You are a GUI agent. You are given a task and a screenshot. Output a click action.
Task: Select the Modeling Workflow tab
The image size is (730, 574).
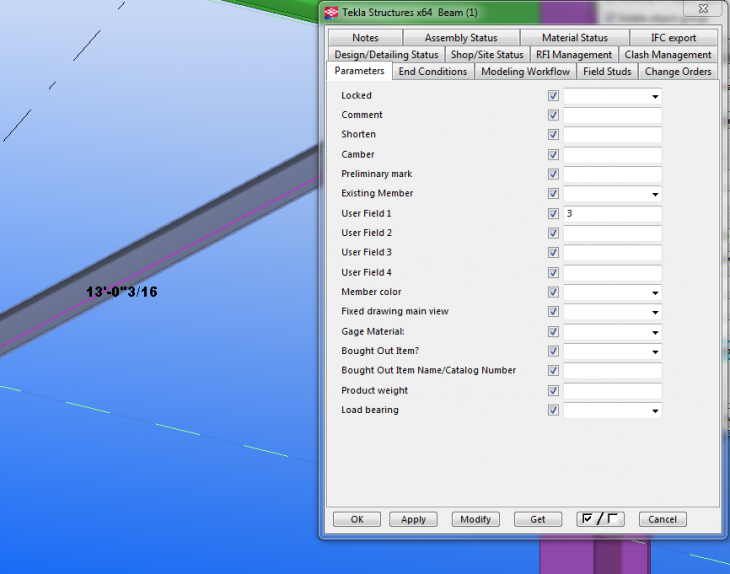(x=525, y=72)
